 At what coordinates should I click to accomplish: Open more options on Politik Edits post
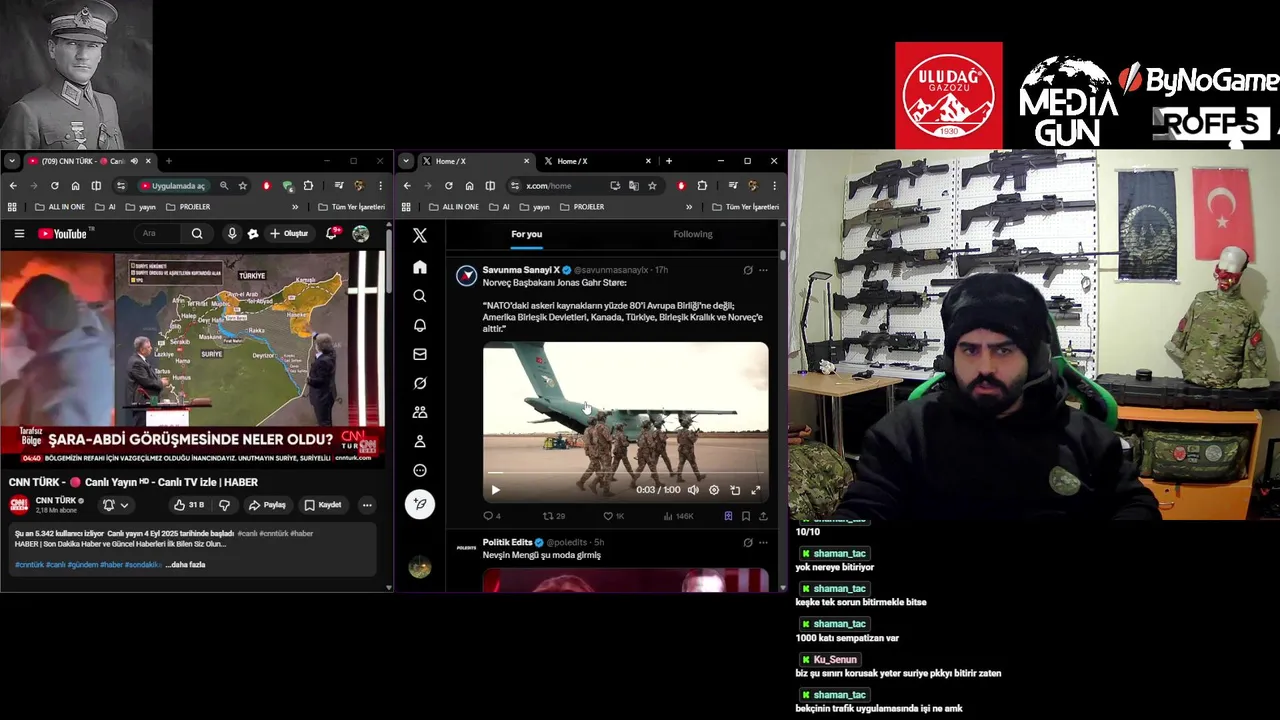pos(763,542)
